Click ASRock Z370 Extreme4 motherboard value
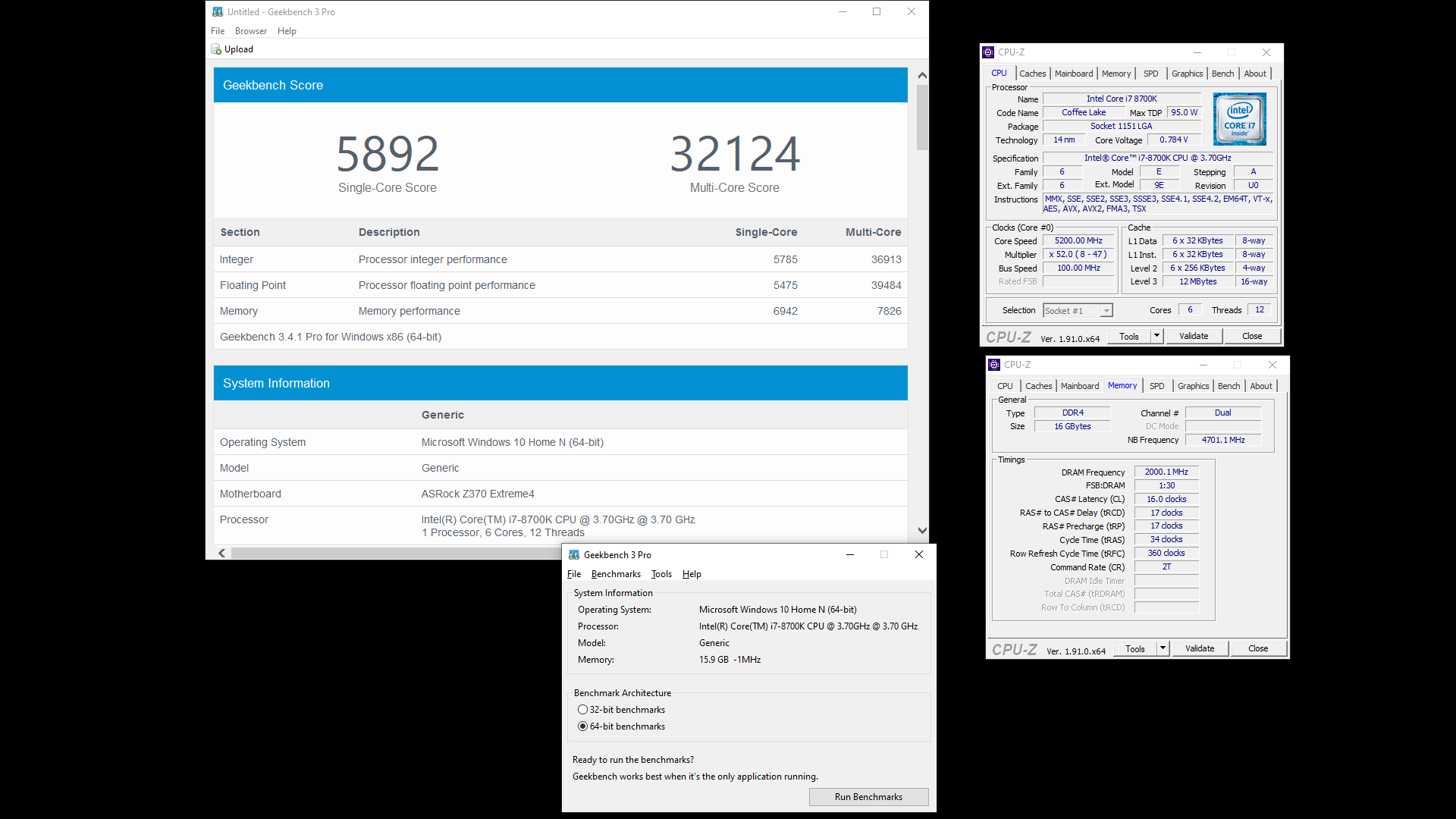 478,494
